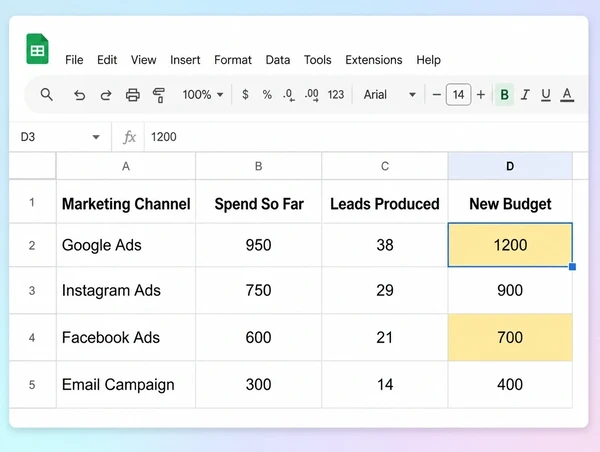This screenshot has width=600, height=452.
Task: Click the print icon
Action: tap(133, 95)
